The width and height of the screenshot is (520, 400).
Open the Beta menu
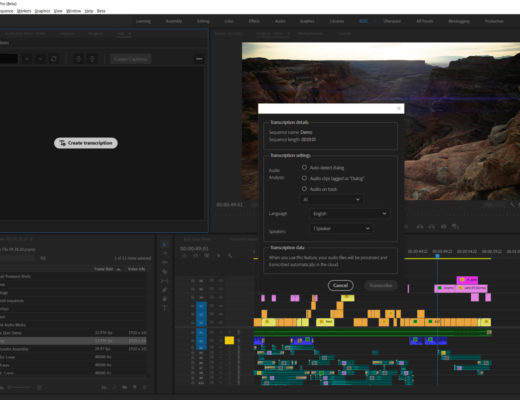pos(101,11)
